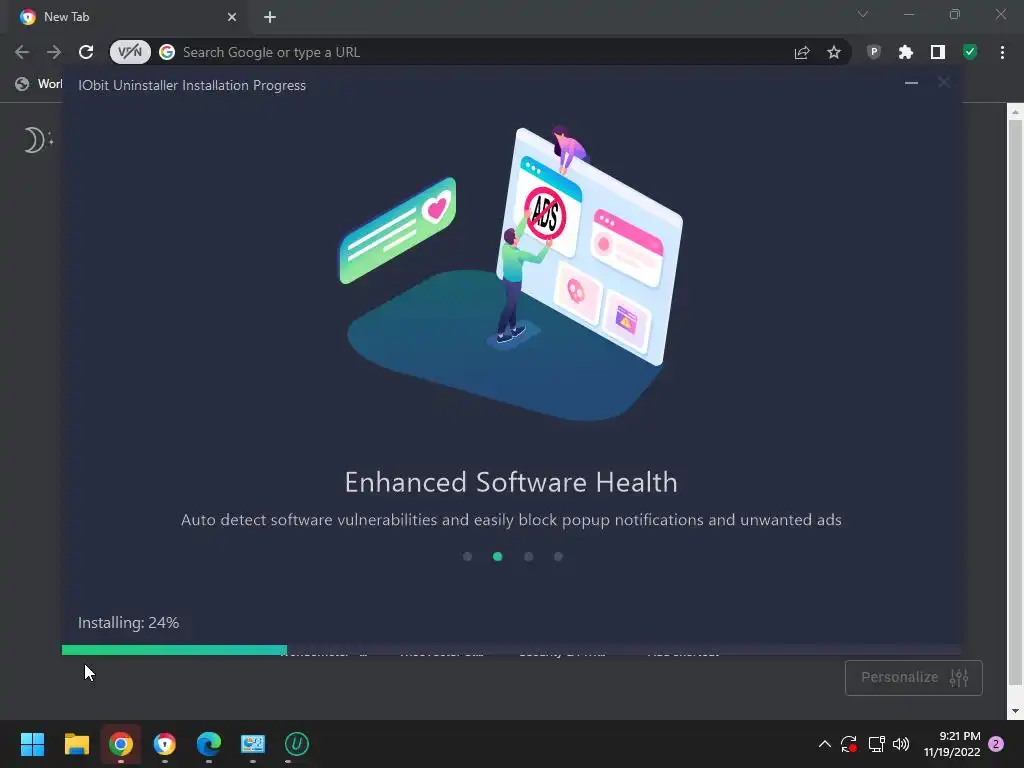Focus the Search Google or type a URL field

(x=480, y=52)
